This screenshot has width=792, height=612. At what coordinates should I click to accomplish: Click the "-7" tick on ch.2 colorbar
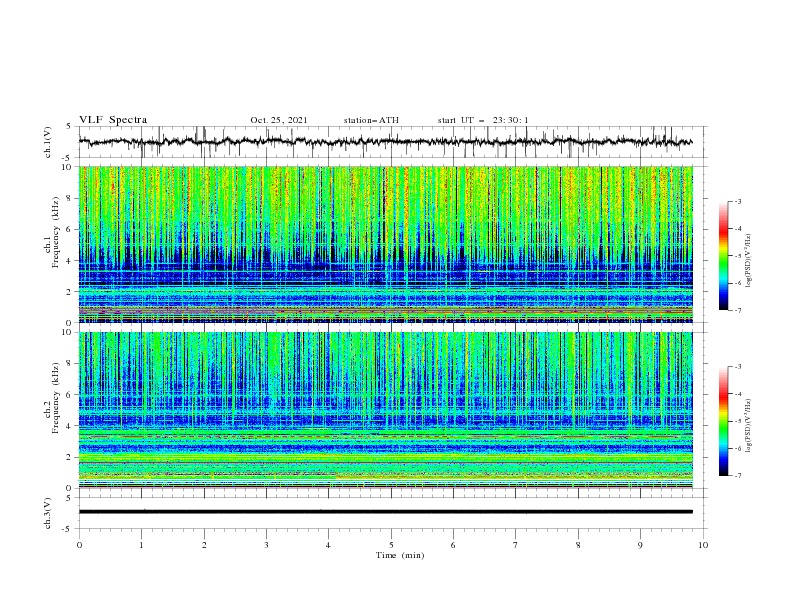coord(738,475)
